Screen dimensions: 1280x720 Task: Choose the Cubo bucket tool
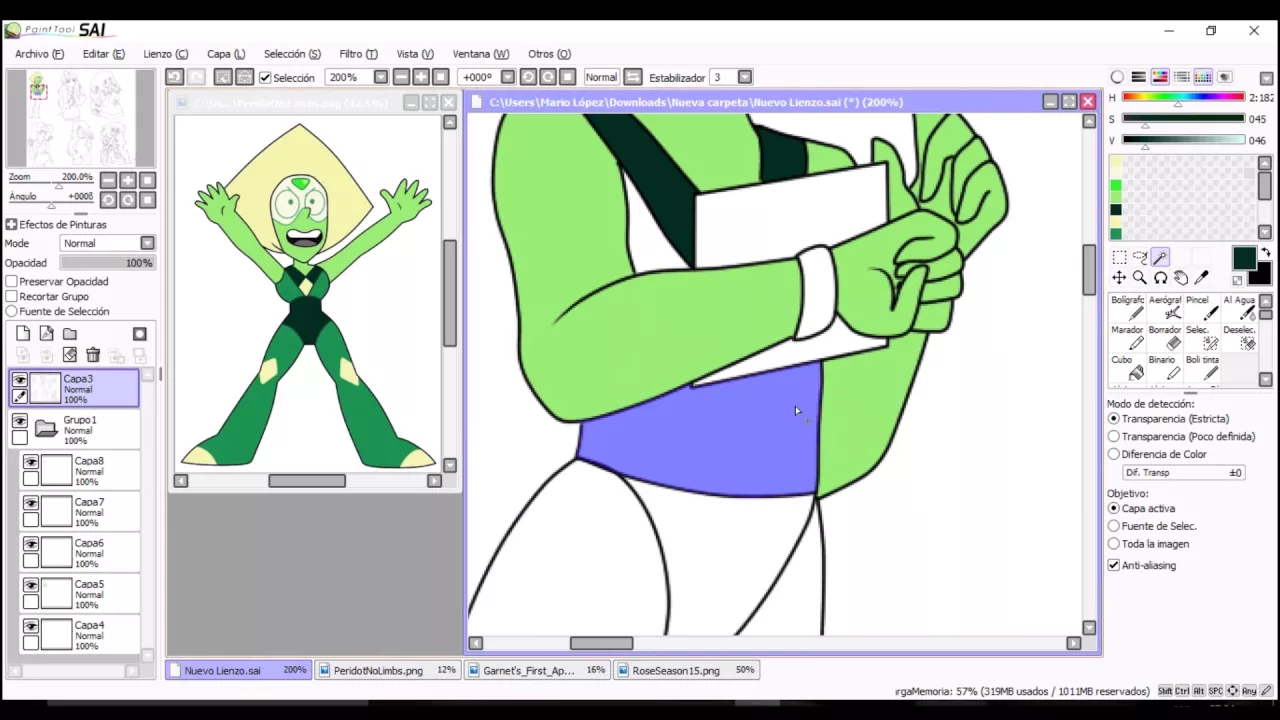pos(1127,368)
